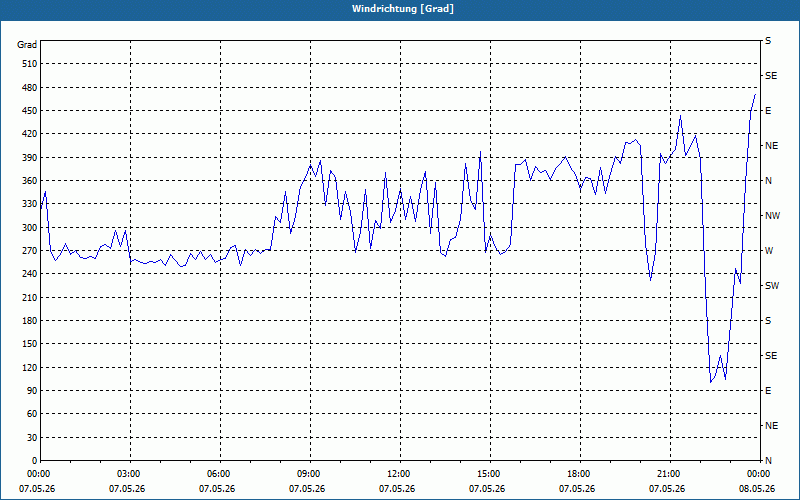800x500 pixels.
Task: Select compass label SE level with 480
Action: tap(771, 76)
